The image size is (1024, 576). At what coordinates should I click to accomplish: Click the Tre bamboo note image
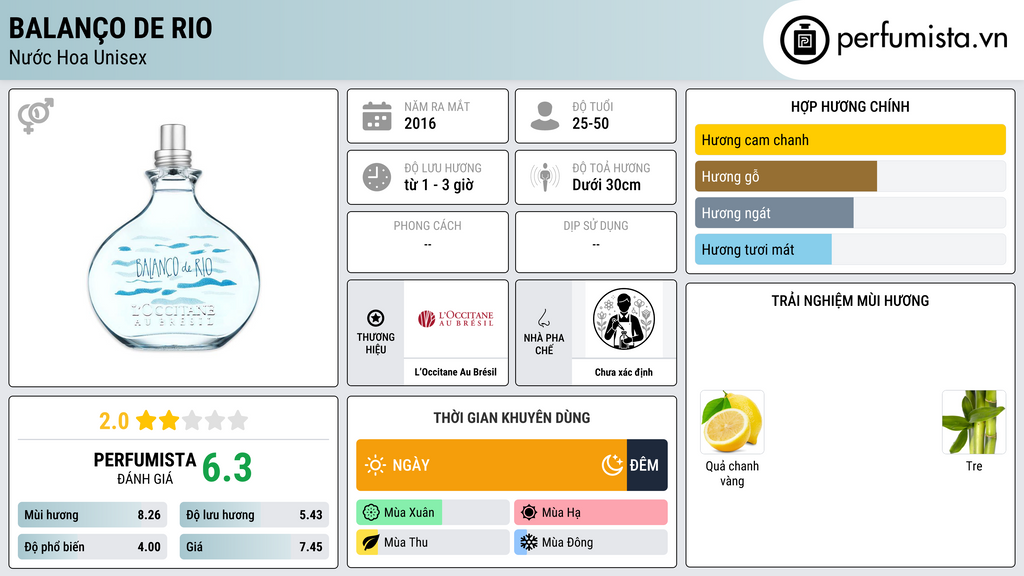[974, 423]
